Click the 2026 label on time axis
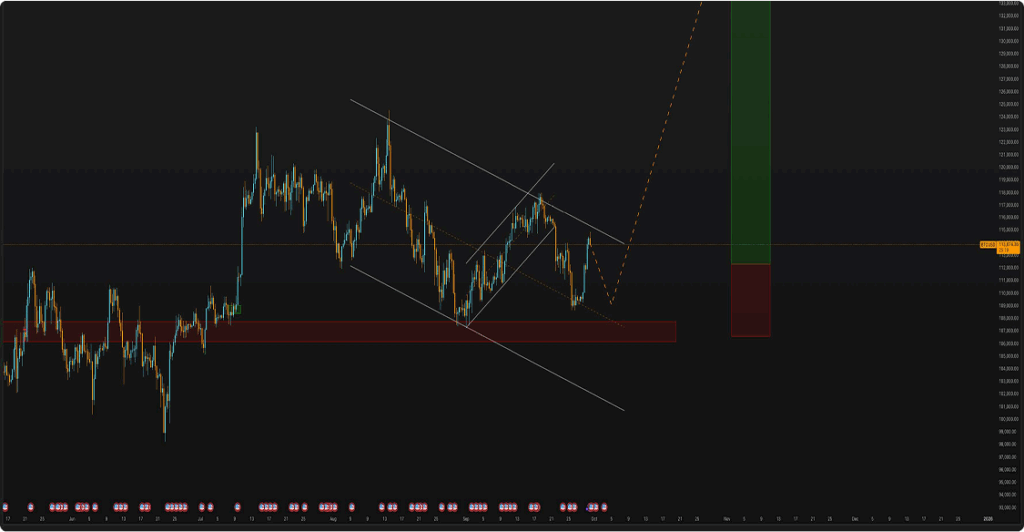Image resolution: width=1024 pixels, height=532 pixels. pyautogui.click(x=988, y=520)
